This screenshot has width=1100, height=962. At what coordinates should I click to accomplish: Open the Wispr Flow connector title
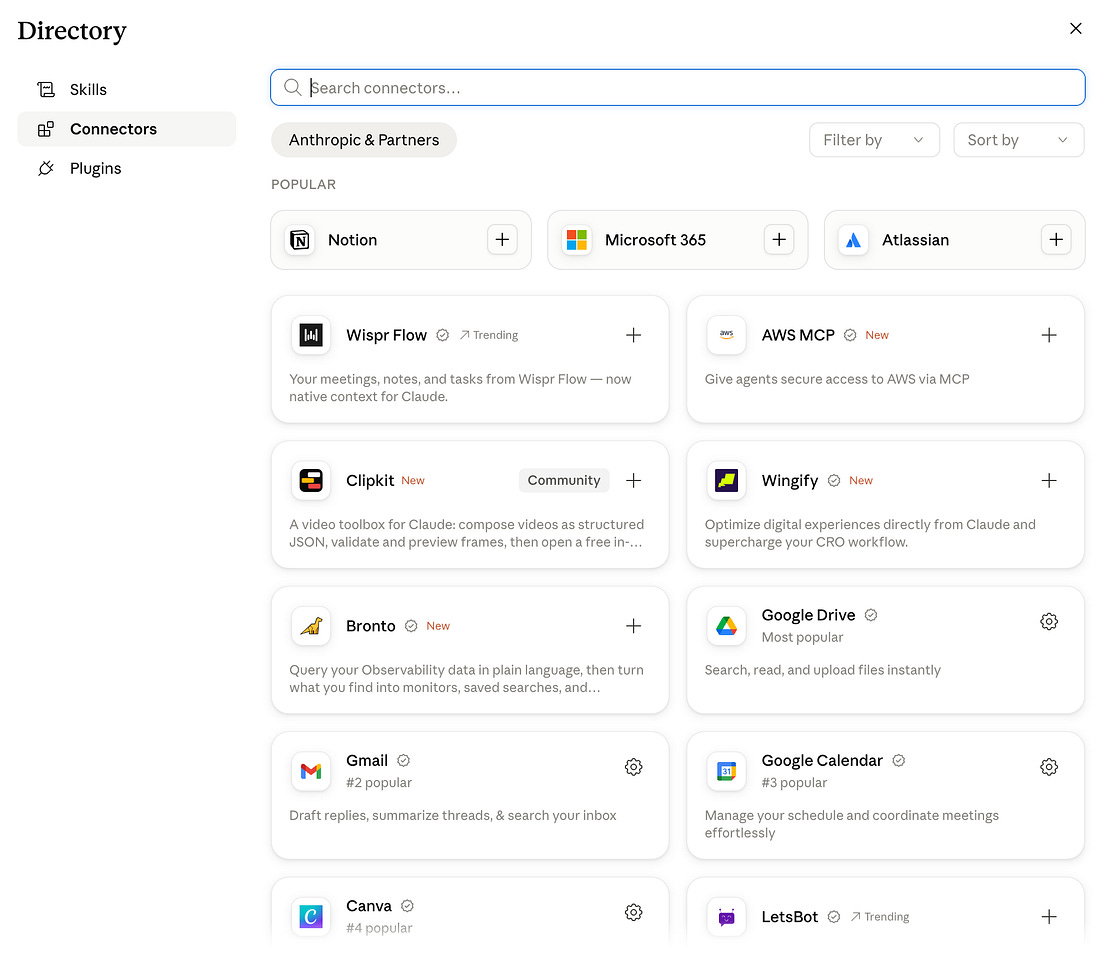pos(387,335)
